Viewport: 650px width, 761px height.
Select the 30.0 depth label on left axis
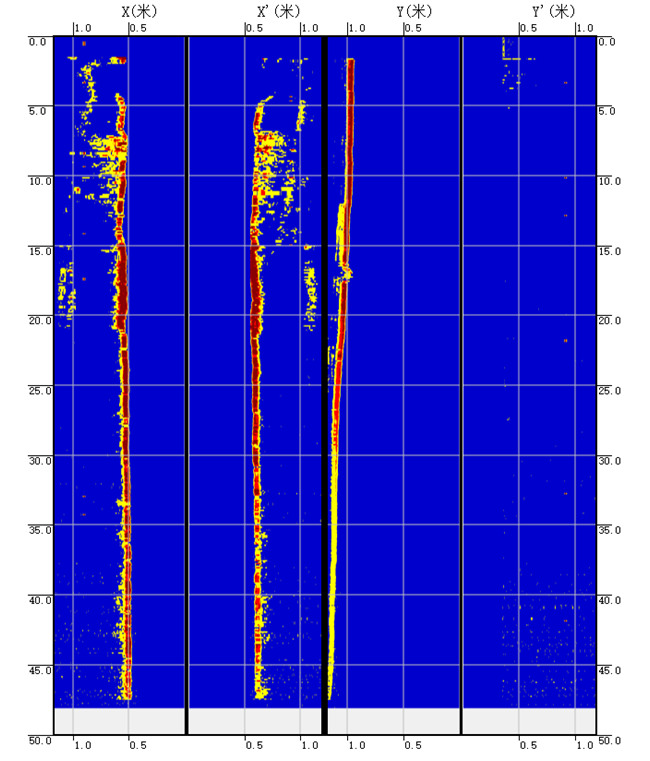pyautogui.click(x=40, y=461)
